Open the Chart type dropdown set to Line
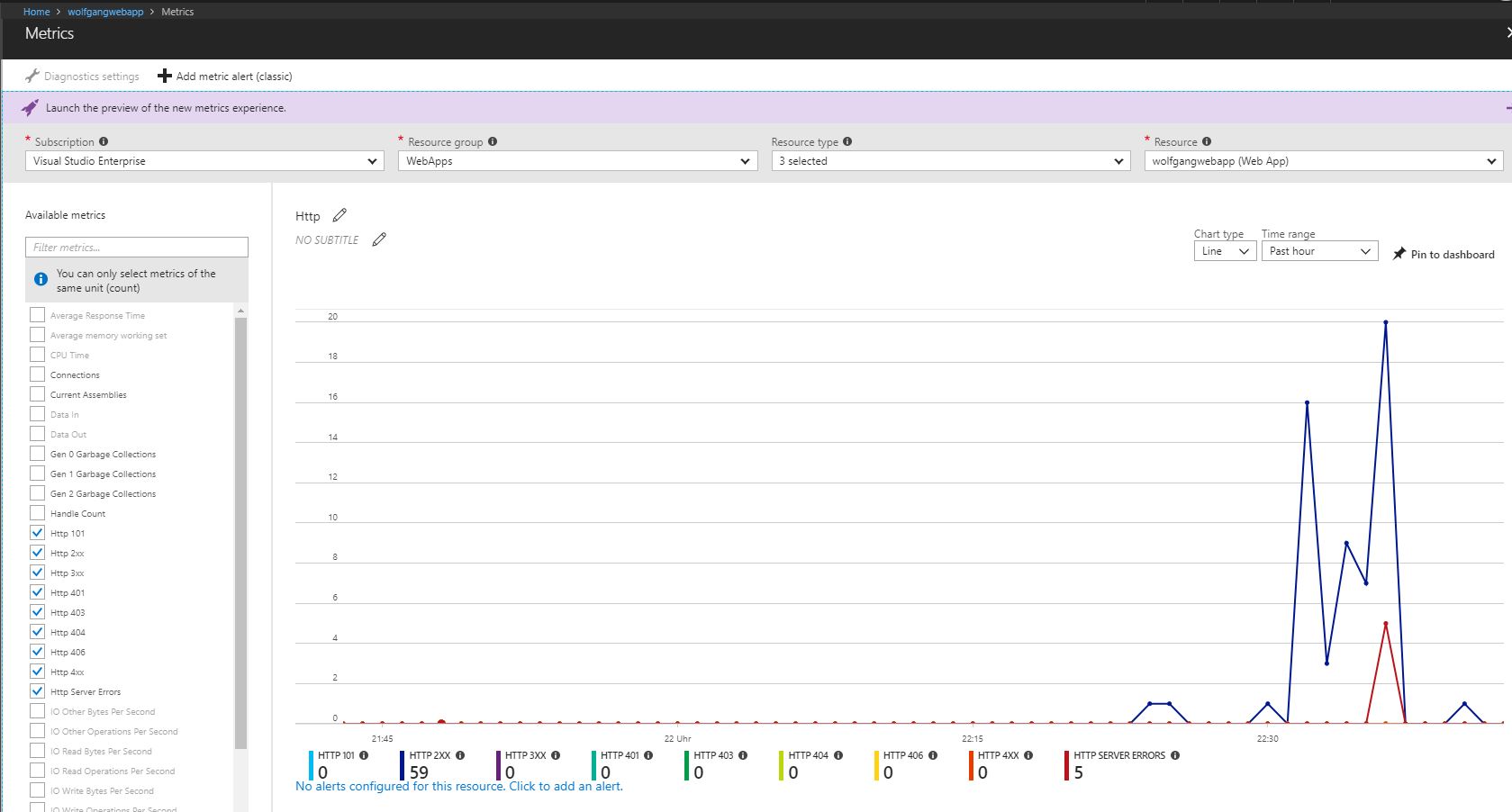Screen dimensions: 1512x812 pyautogui.click(x=1224, y=251)
